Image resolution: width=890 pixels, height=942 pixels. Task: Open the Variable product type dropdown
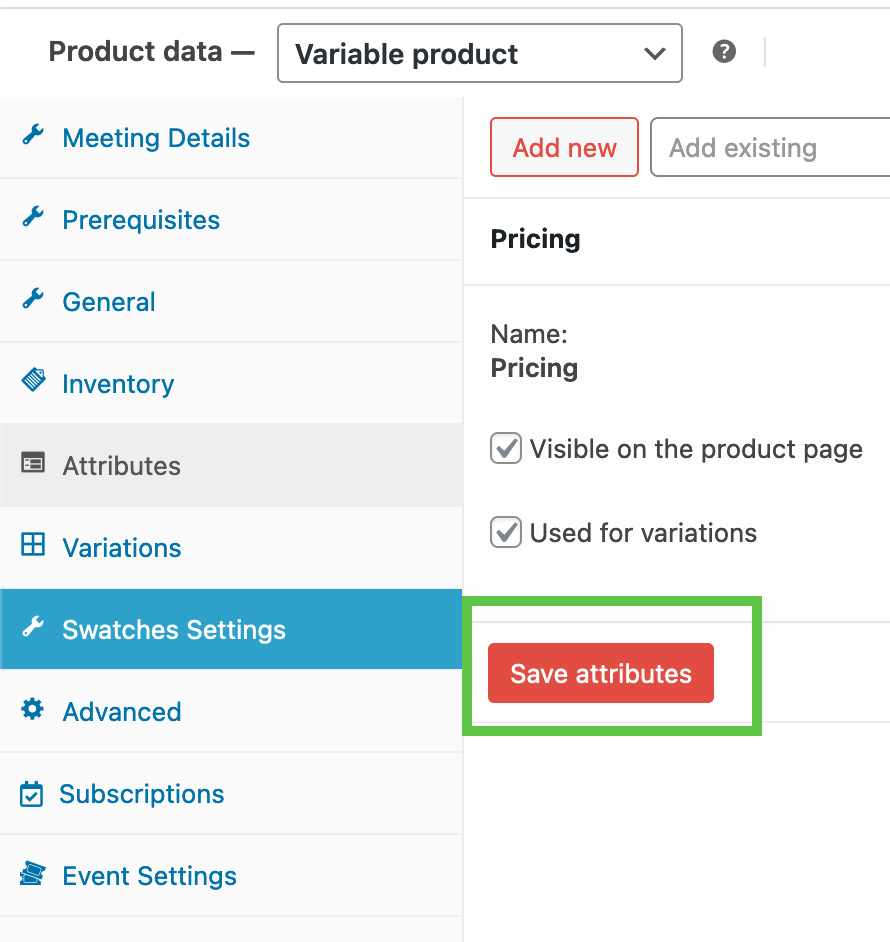click(480, 54)
